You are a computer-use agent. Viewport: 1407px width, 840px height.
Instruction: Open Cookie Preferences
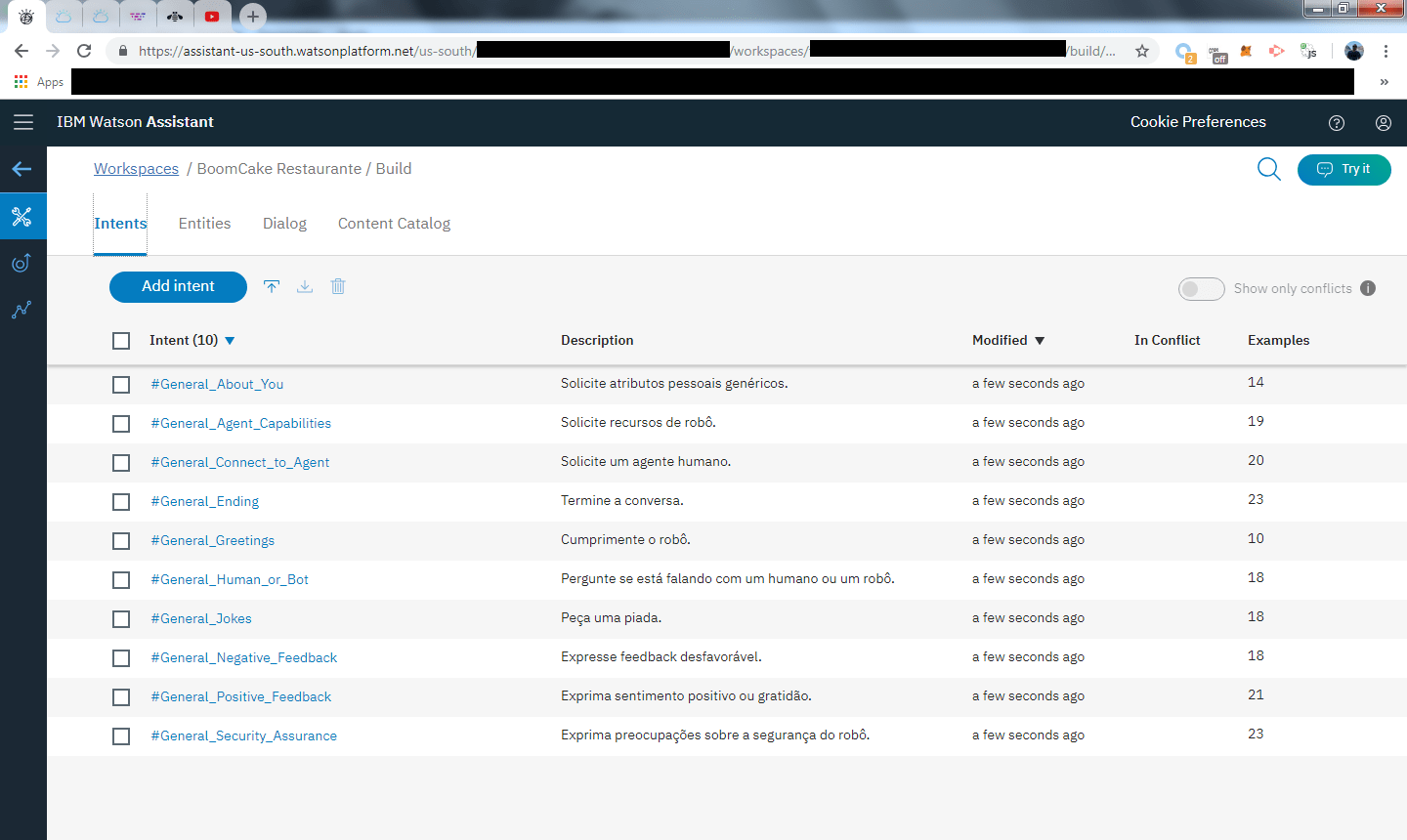point(1198,122)
